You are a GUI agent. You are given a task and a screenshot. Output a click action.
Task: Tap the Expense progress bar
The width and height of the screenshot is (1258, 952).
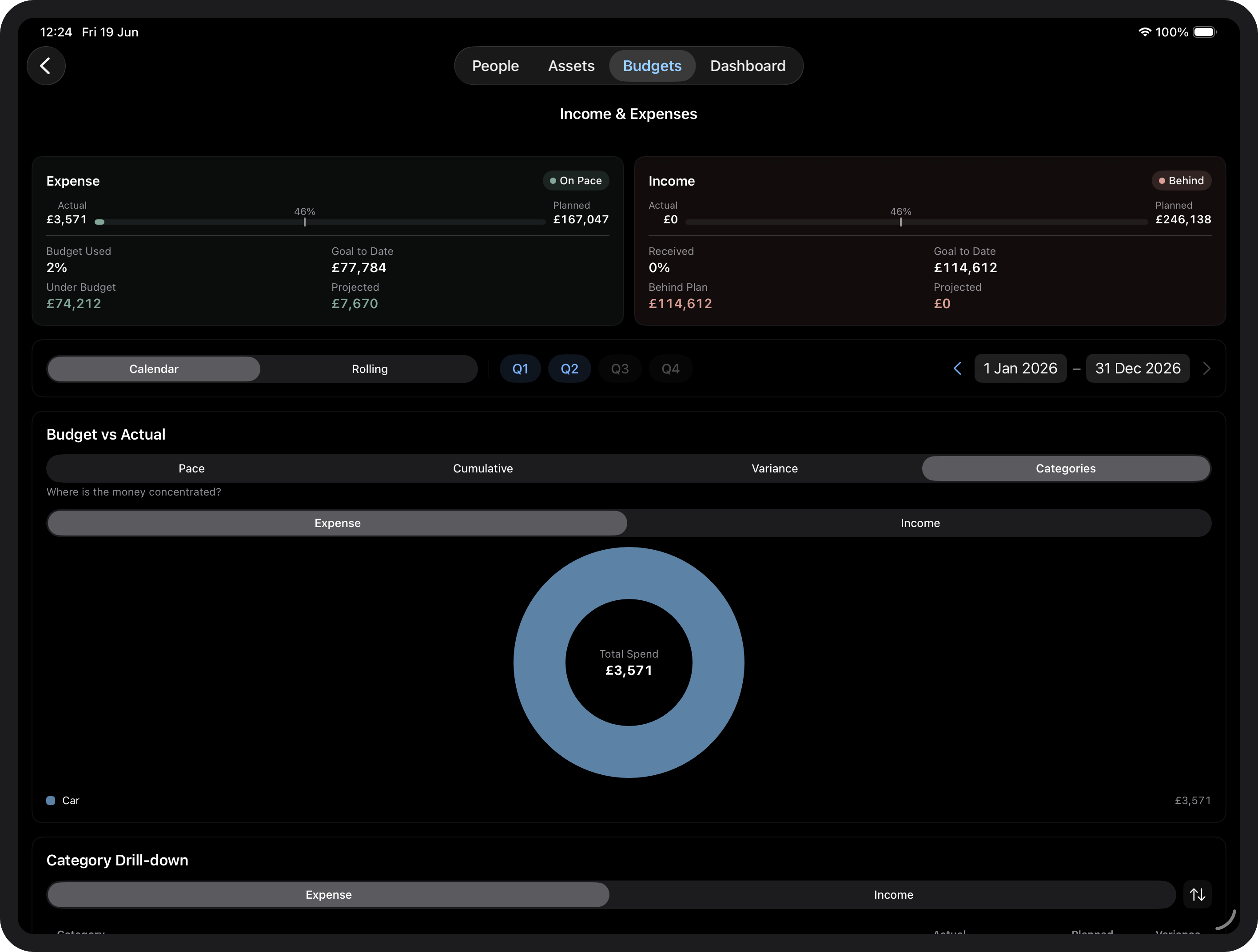[x=321, y=222]
